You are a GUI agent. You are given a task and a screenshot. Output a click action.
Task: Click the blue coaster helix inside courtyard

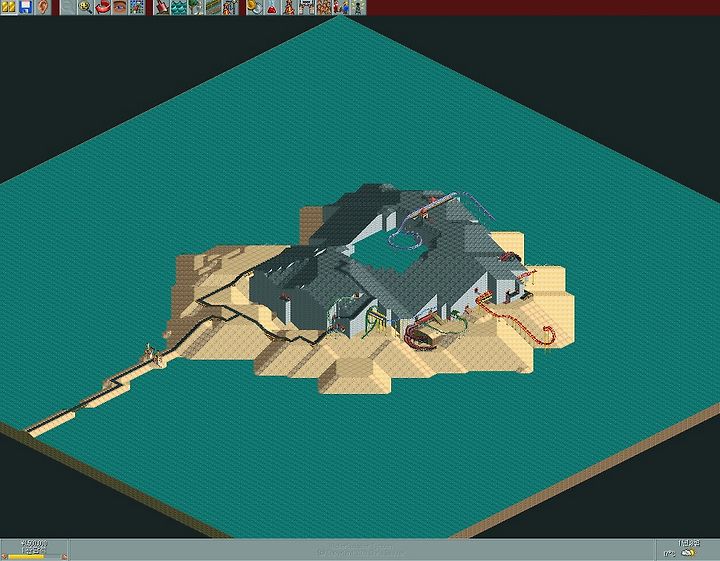tap(404, 239)
